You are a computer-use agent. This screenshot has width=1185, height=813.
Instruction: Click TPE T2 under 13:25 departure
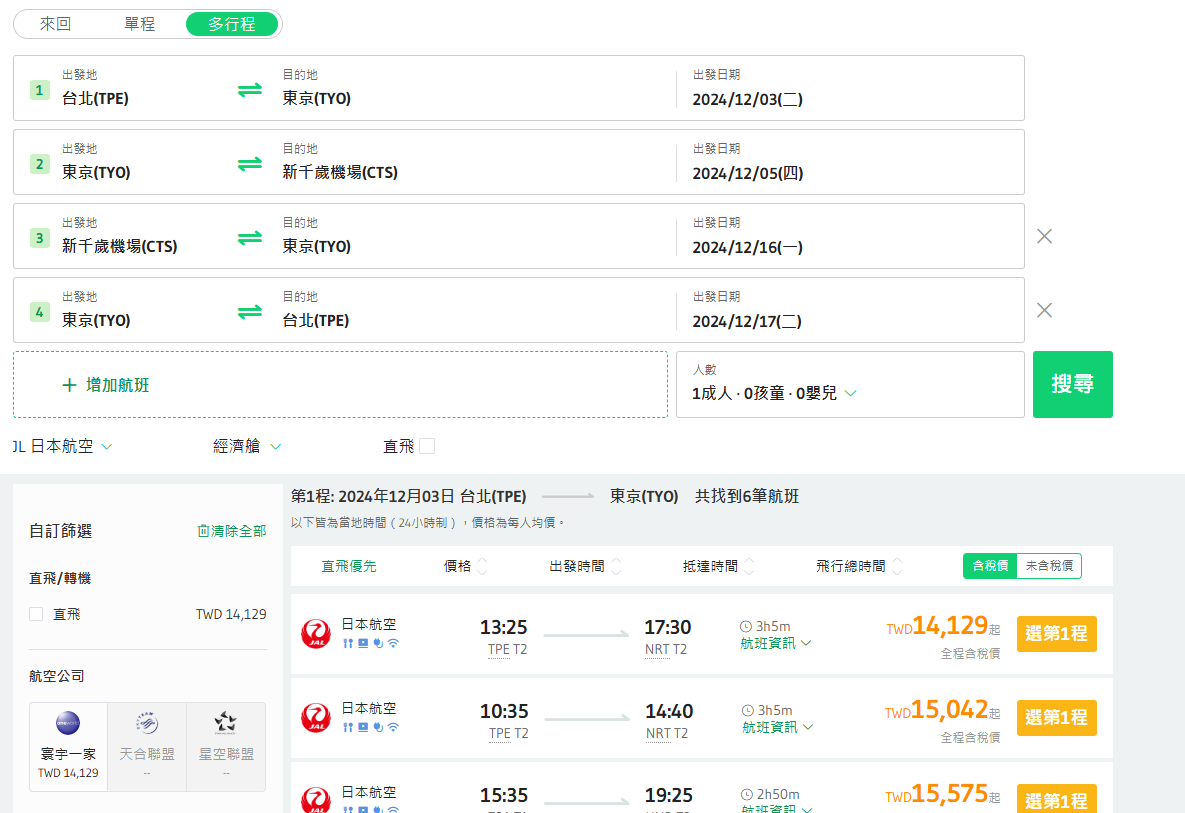click(508, 650)
